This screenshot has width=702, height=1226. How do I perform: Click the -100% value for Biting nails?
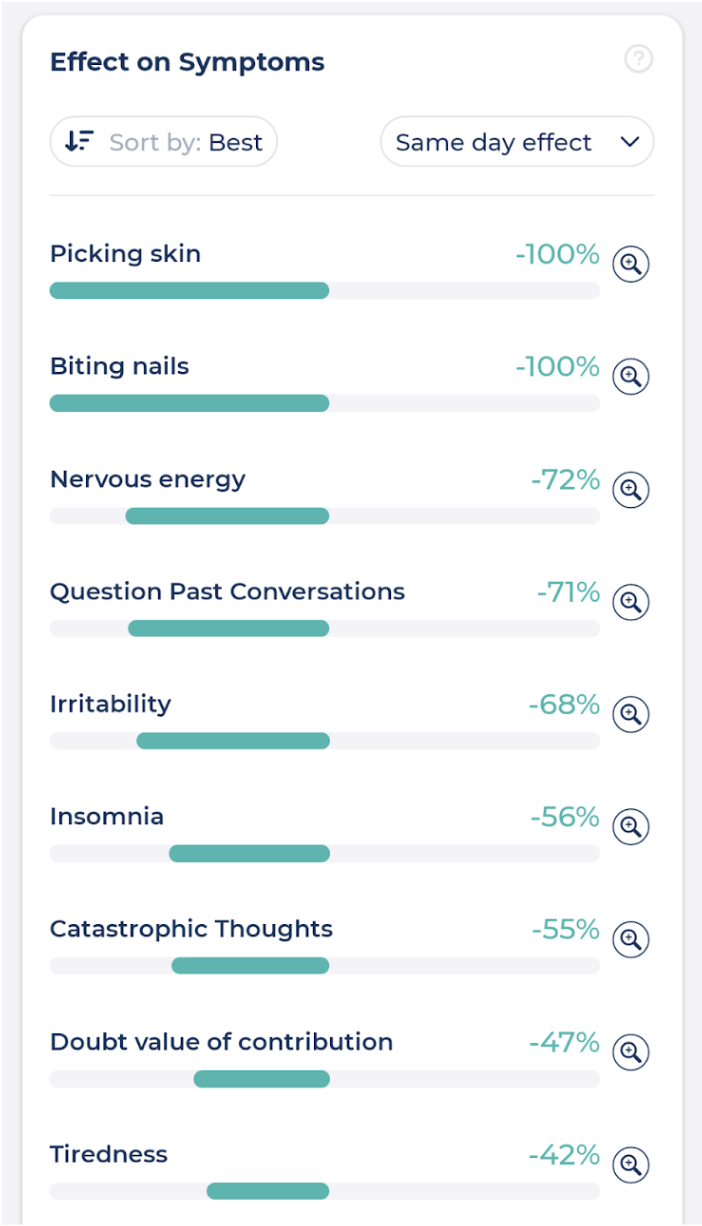point(557,367)
